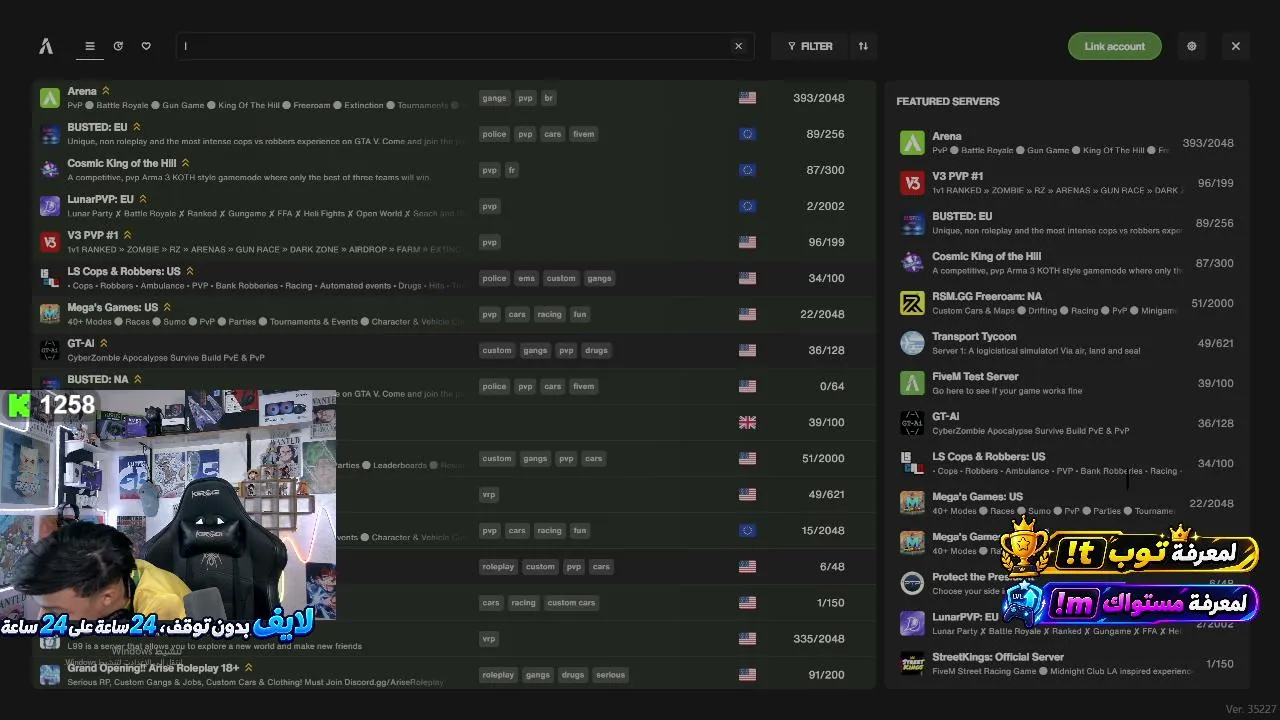Click the Mega's Games: US icon in the main list
The height and width of the screenshot is (720, 1280).
pos(50,314)
